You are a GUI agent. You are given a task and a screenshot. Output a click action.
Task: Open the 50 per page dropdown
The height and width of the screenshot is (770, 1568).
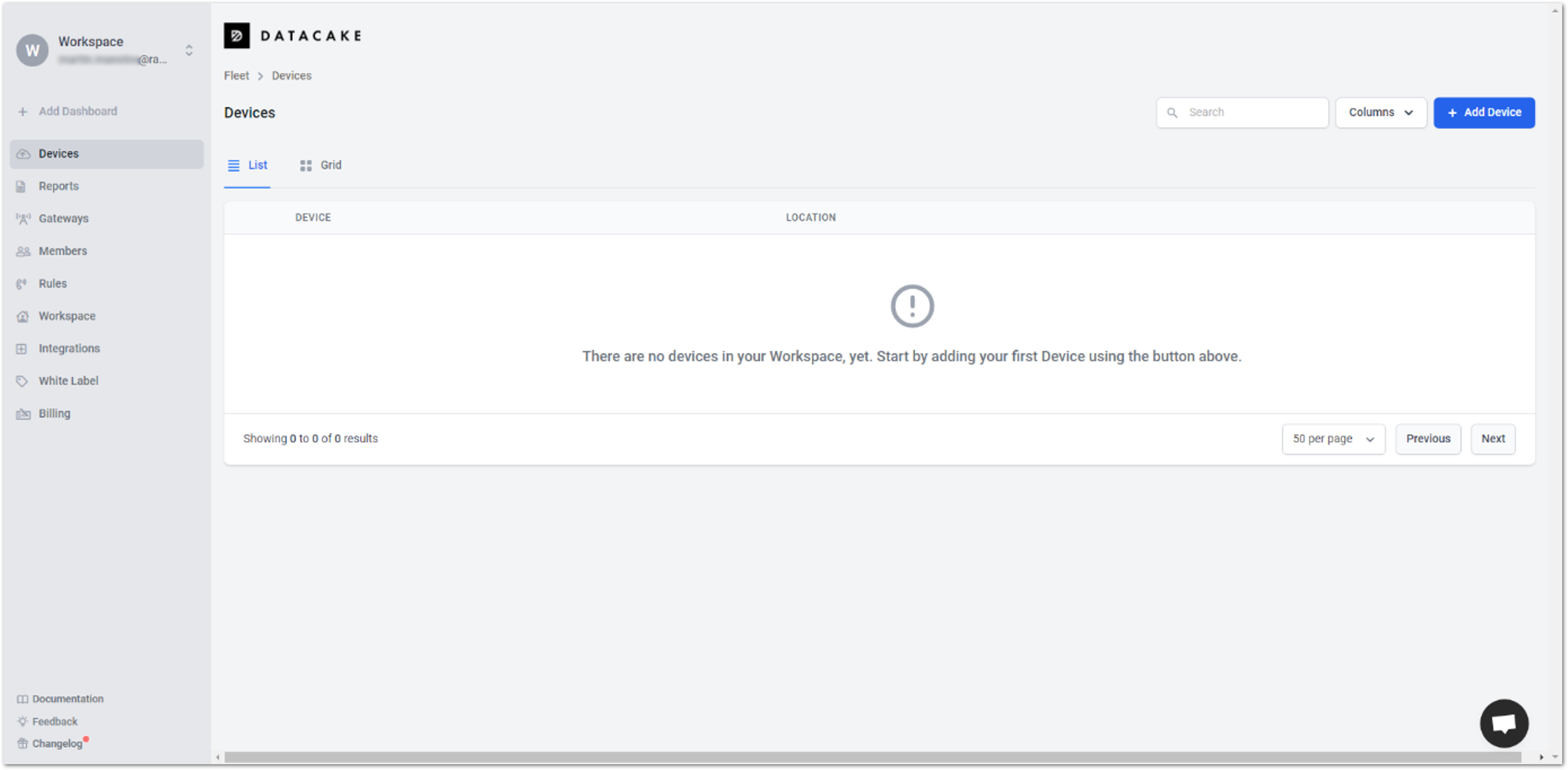click(x=1333, y=439)
